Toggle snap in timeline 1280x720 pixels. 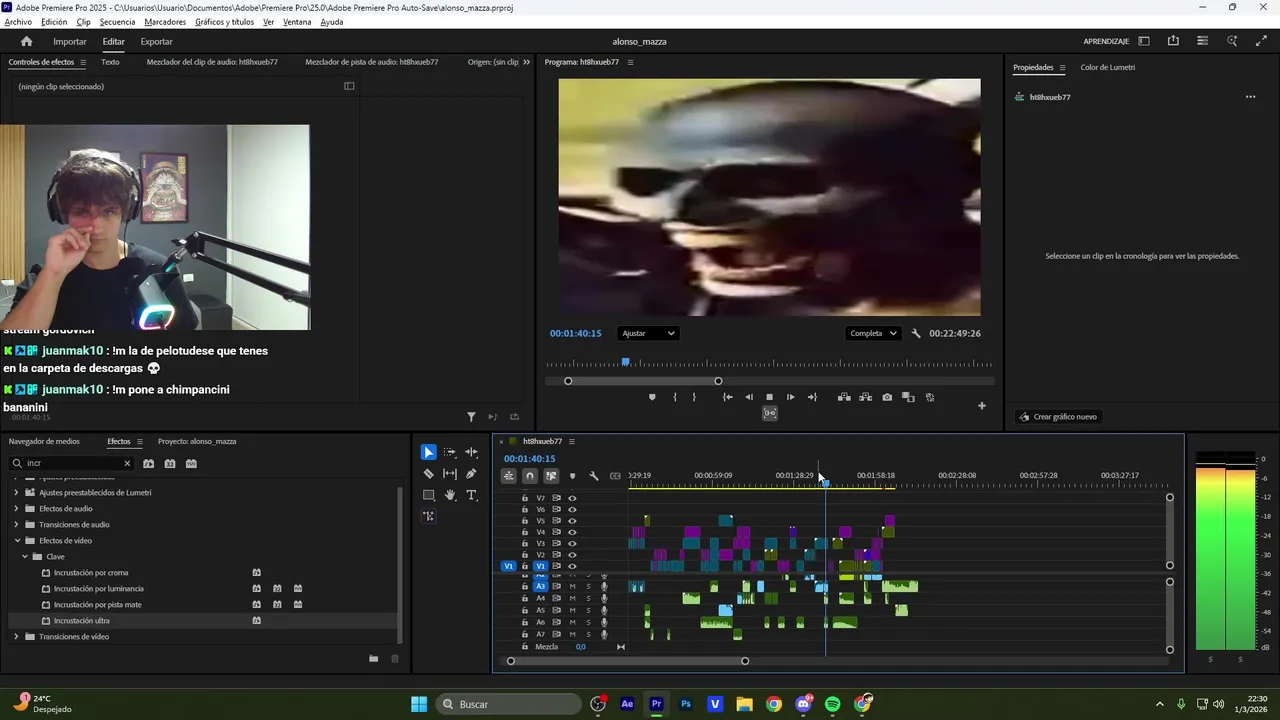pos(530,476)
